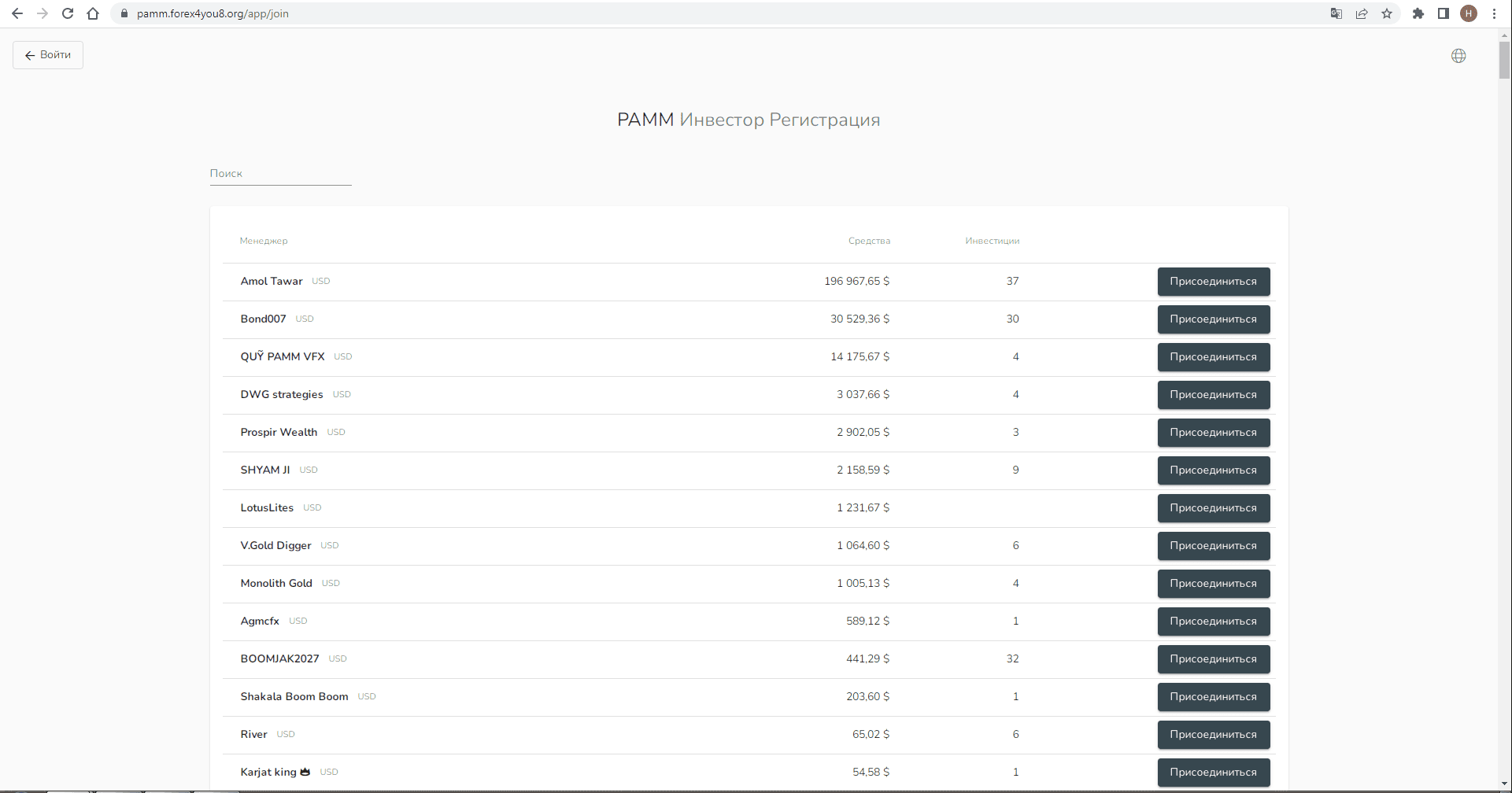Screen dimensions: 1512x793
Task: Open the language globe icon
Action: click(x=1458, y=56)
